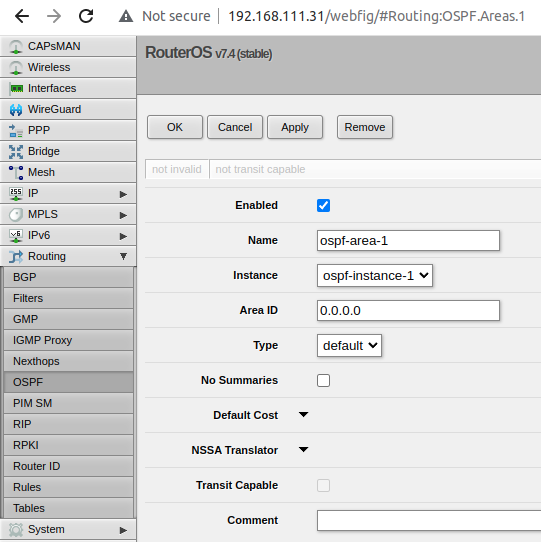Toggle the Enabled checkbox
This screenshot has width=541, height=542.
pyautogui.click(x=324, y=205)
